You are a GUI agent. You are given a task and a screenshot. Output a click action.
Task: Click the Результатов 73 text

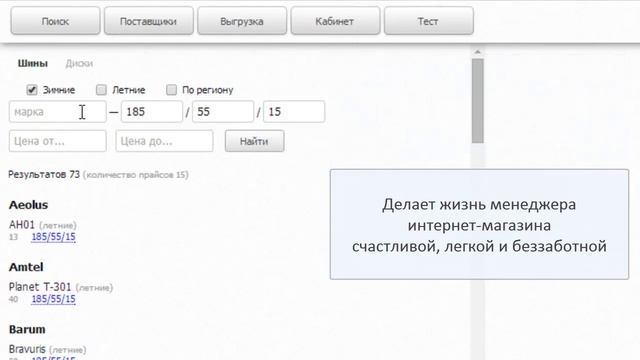pos(44,175)
